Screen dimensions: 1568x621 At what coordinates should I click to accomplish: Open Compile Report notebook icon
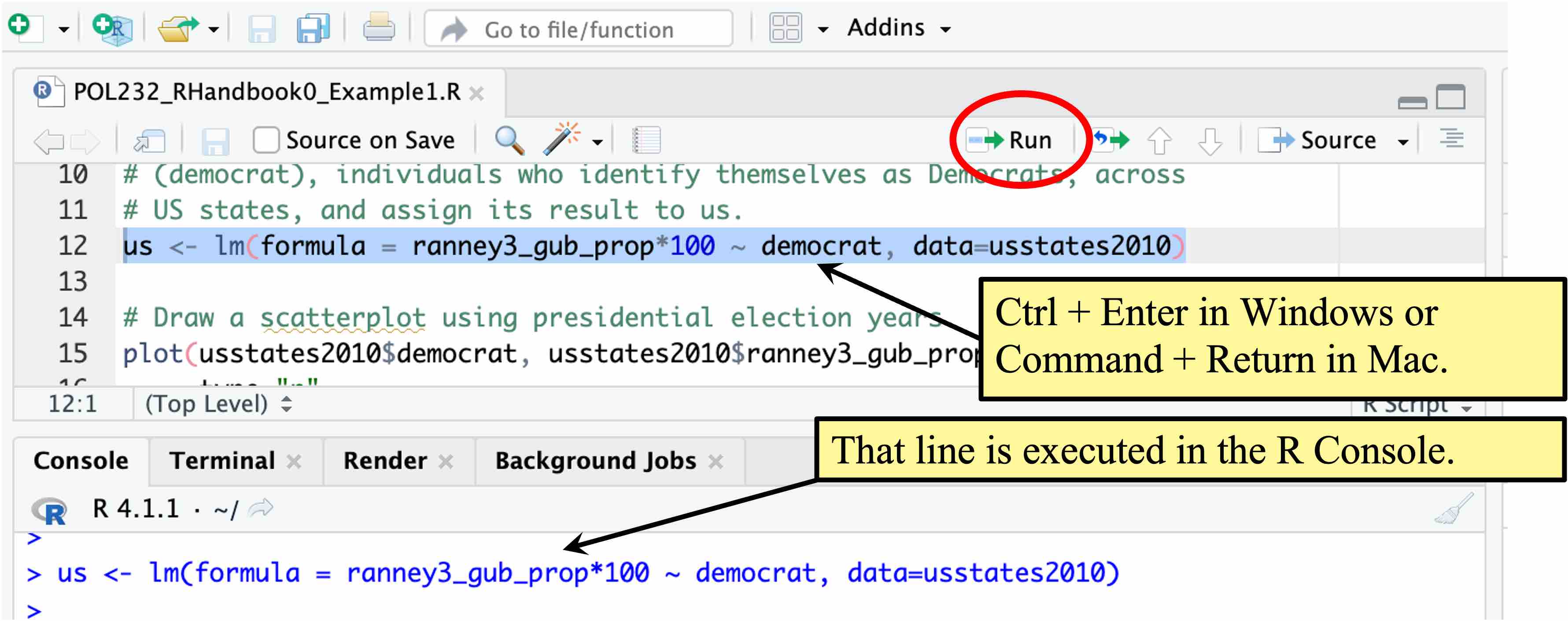(x=646, y=140)
